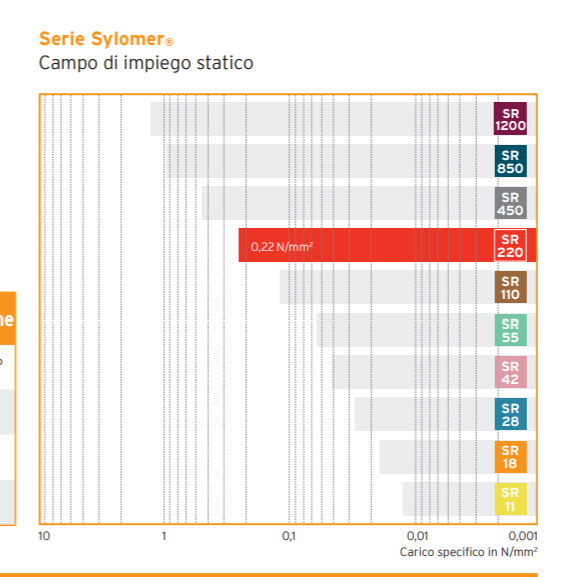Click the SR 110 brown label
This screenshot has height=577, width=570.
(x=510, y=287)
